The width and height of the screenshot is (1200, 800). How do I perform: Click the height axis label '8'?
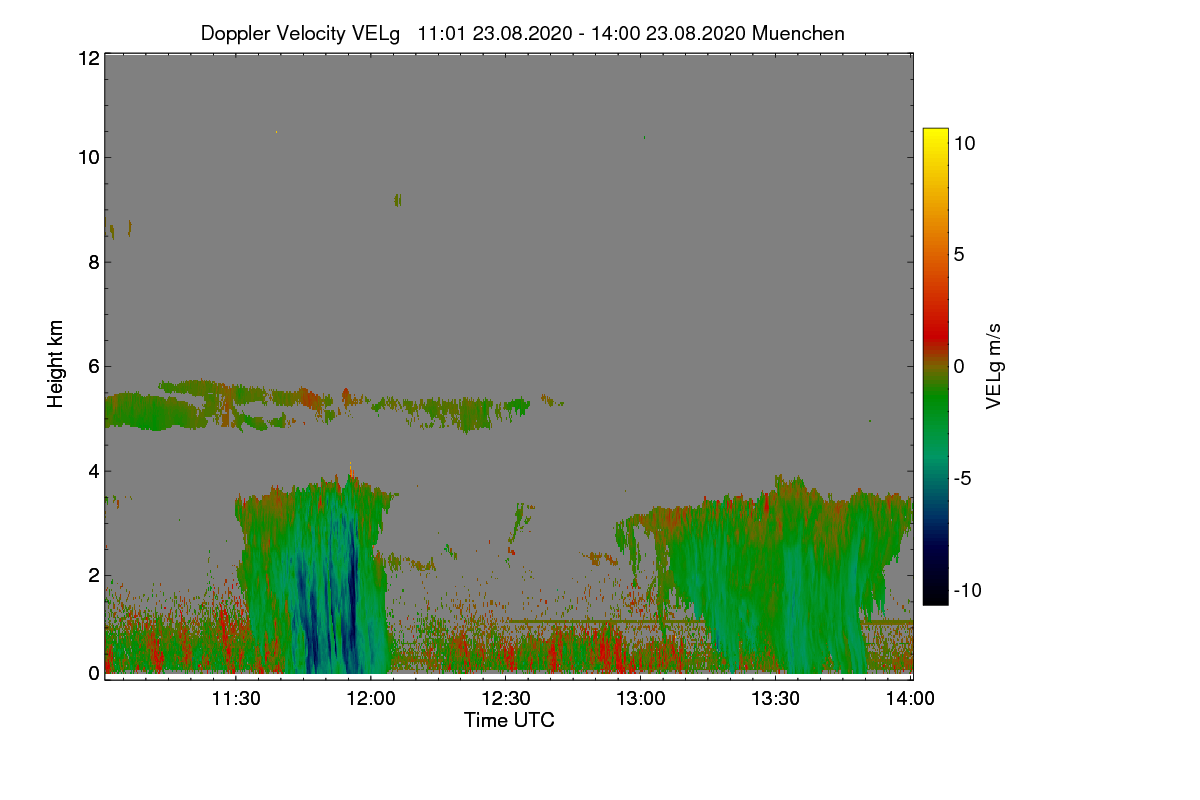tap(93, 262)
